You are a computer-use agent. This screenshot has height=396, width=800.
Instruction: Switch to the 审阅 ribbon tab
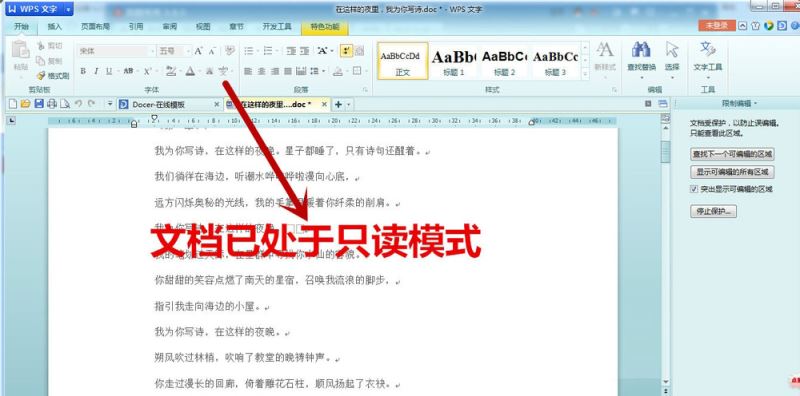(169, 27)
